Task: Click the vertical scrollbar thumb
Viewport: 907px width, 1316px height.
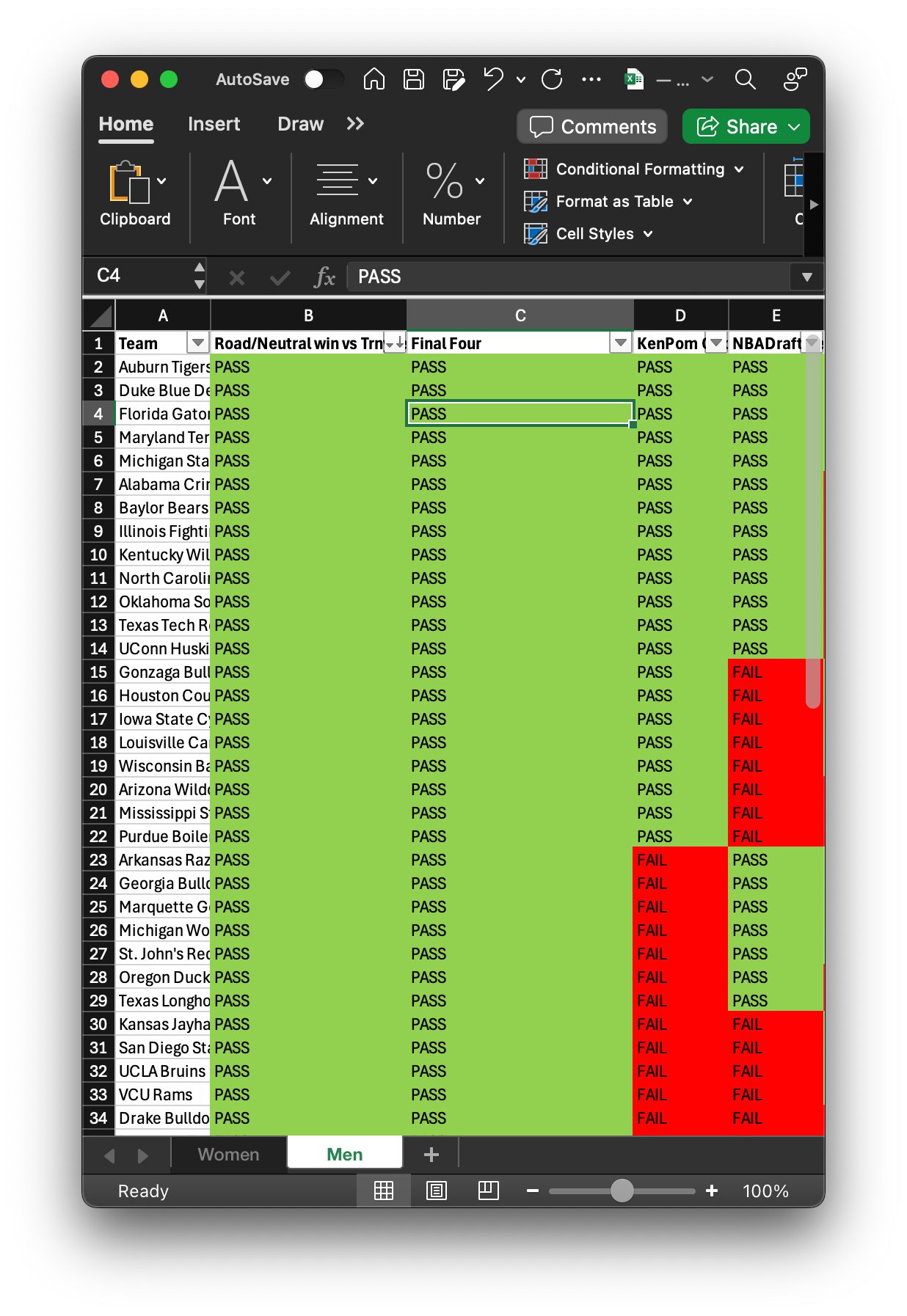Action: pos(812,522)
